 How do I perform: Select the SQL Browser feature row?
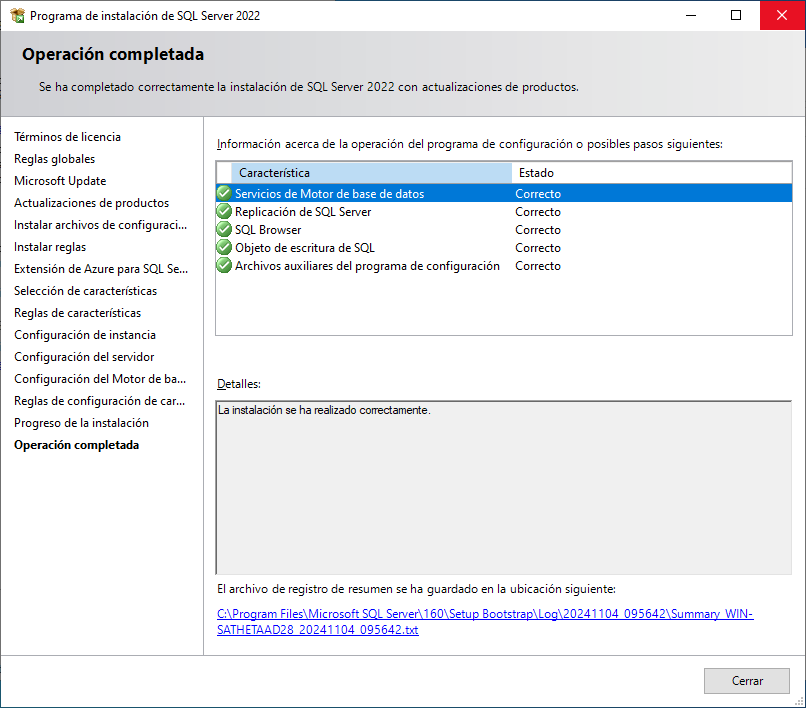click(268, 230)
